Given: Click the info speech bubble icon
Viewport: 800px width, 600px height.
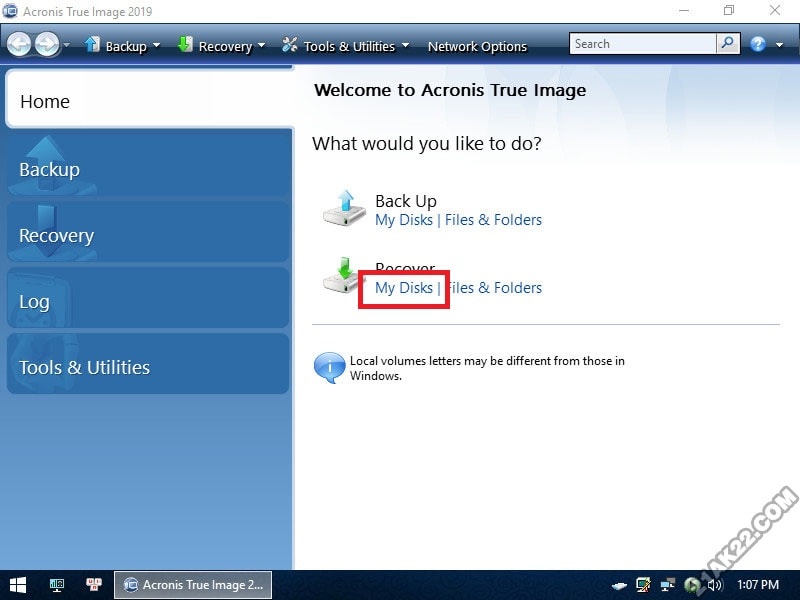Looking at the screenshot, I should 329,367.
